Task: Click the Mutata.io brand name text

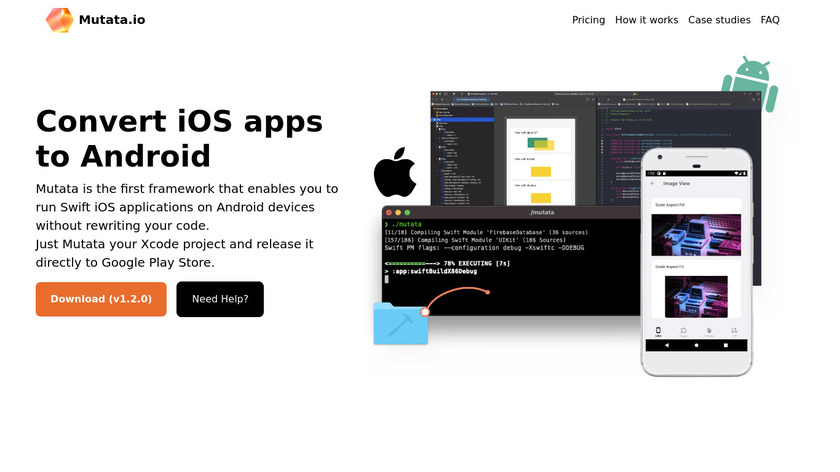Action: coord(112,20)
